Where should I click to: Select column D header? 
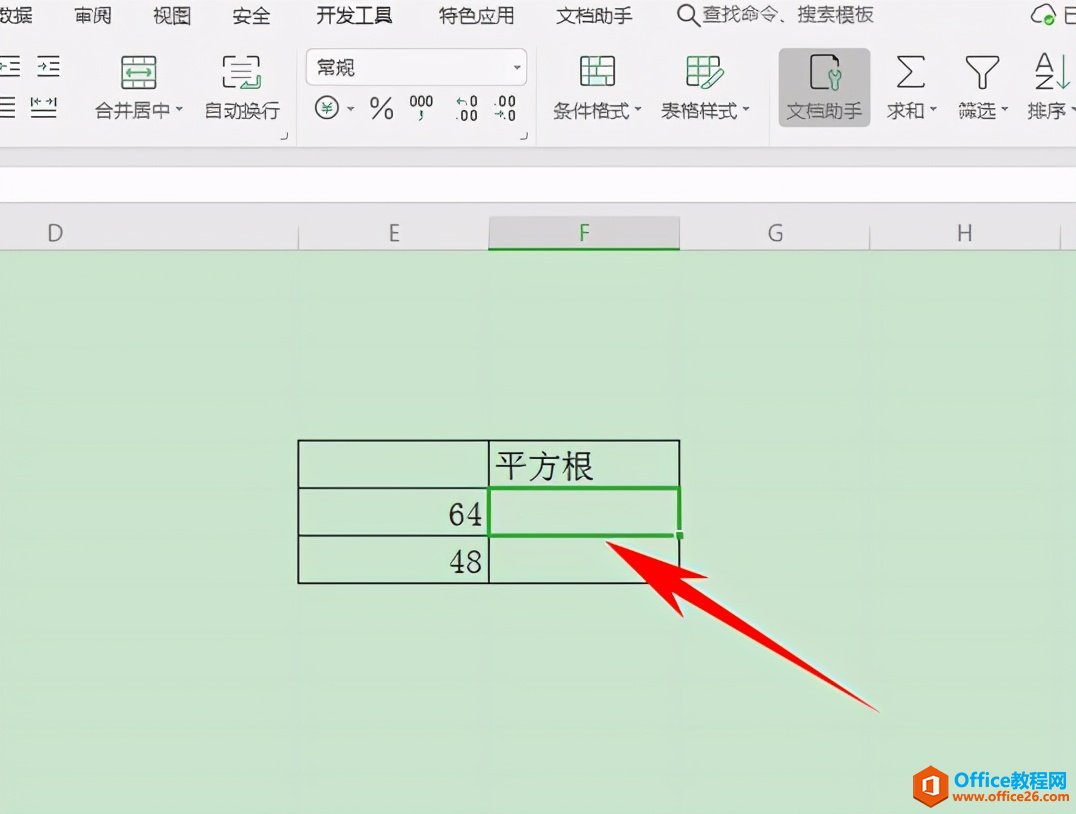coord(149,233)
